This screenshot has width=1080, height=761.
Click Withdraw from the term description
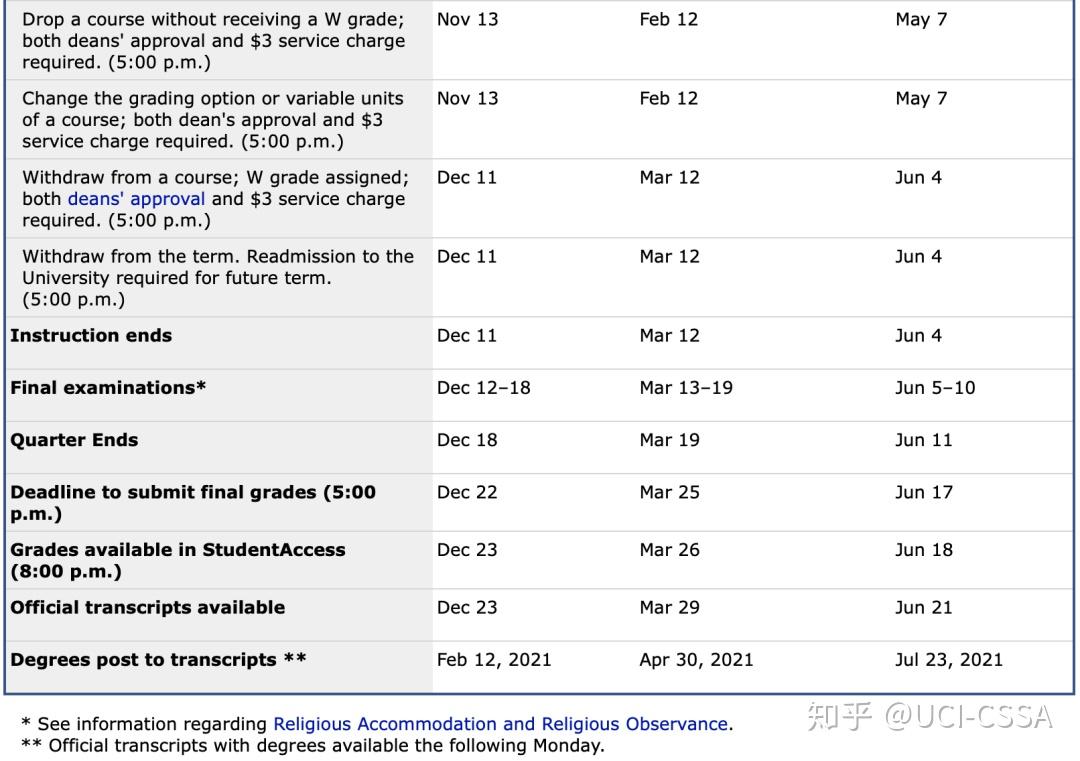(218, 278)
